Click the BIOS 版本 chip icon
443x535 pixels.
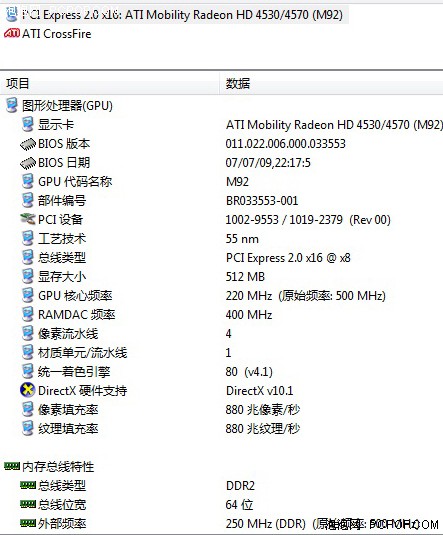28,144
